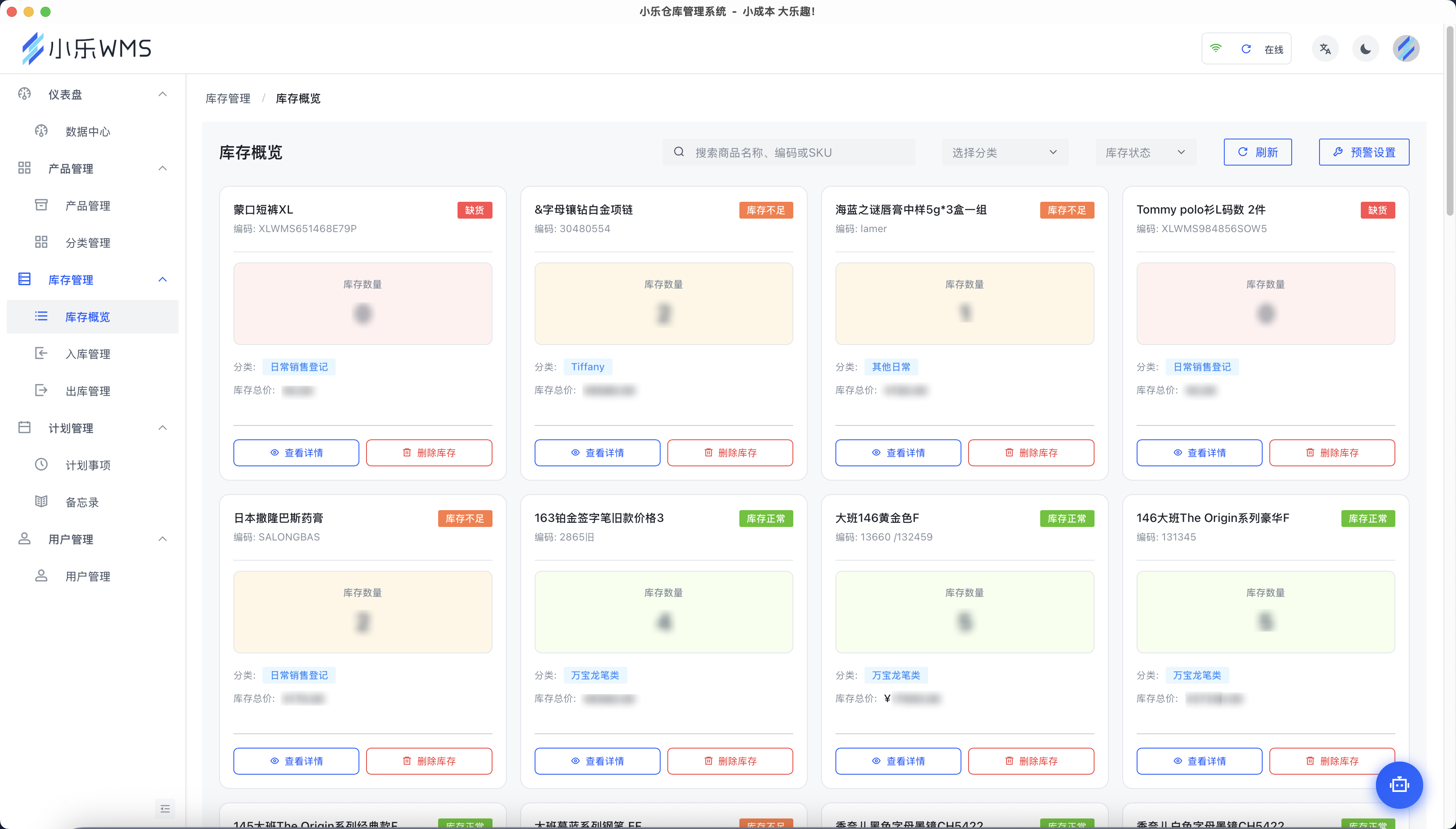
Task: Delete inventory for &字母镶钻白金项链
Action: 730,453
